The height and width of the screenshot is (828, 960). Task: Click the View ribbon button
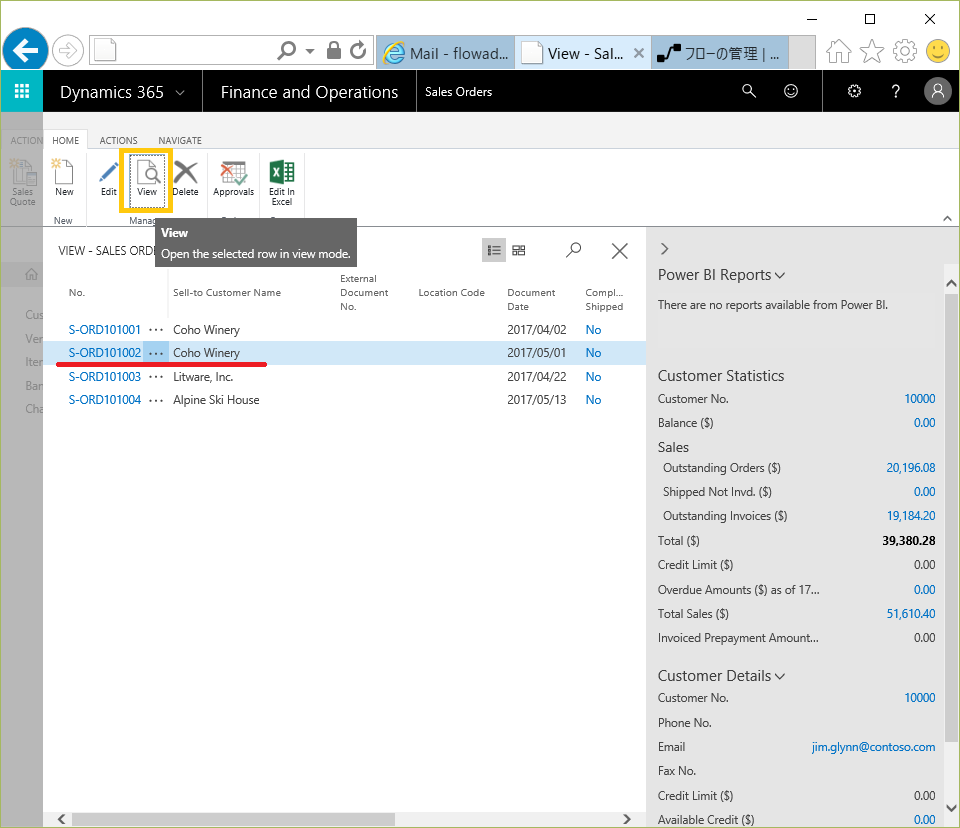pos(147,180)
